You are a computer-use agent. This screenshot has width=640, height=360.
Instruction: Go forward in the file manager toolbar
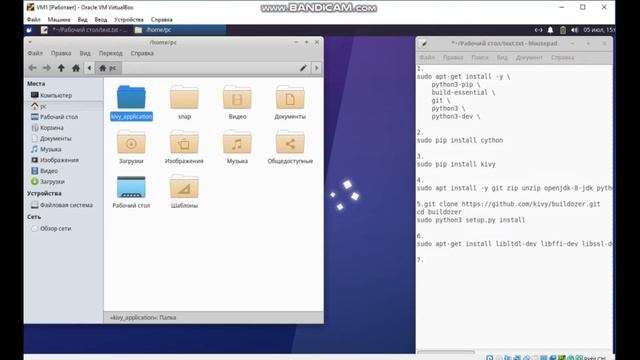point(47,68)
